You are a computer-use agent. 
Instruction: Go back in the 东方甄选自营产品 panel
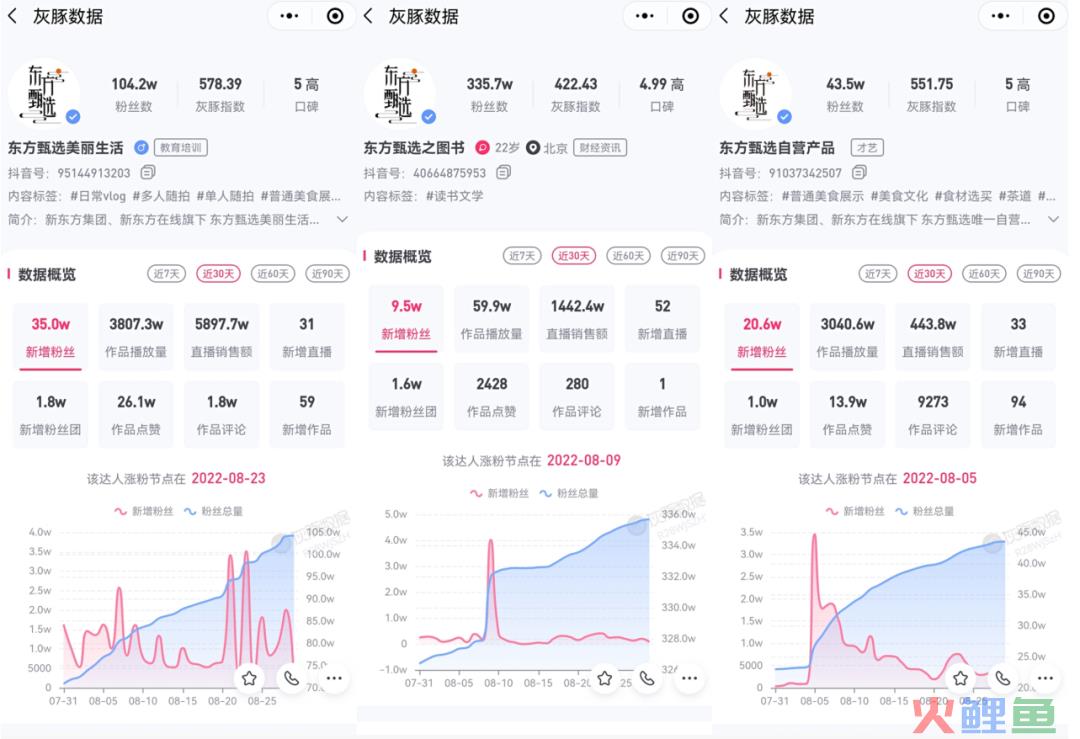(723, 16)
